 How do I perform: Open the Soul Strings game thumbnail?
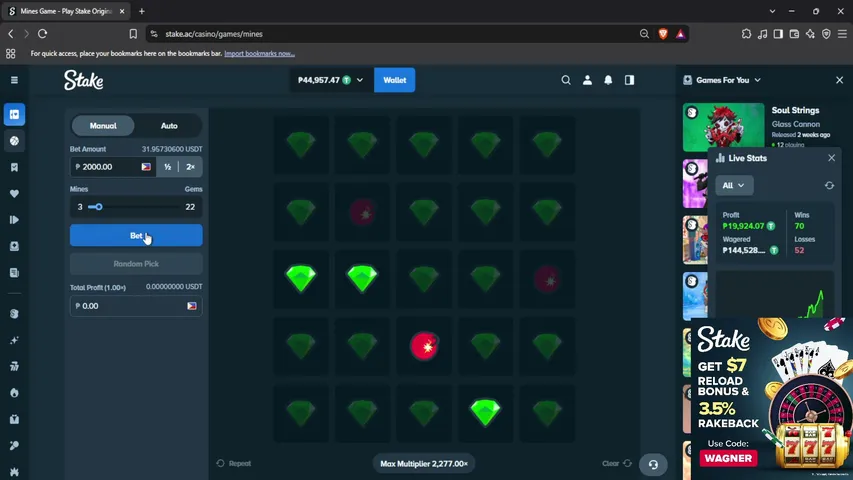pos(724,127)
